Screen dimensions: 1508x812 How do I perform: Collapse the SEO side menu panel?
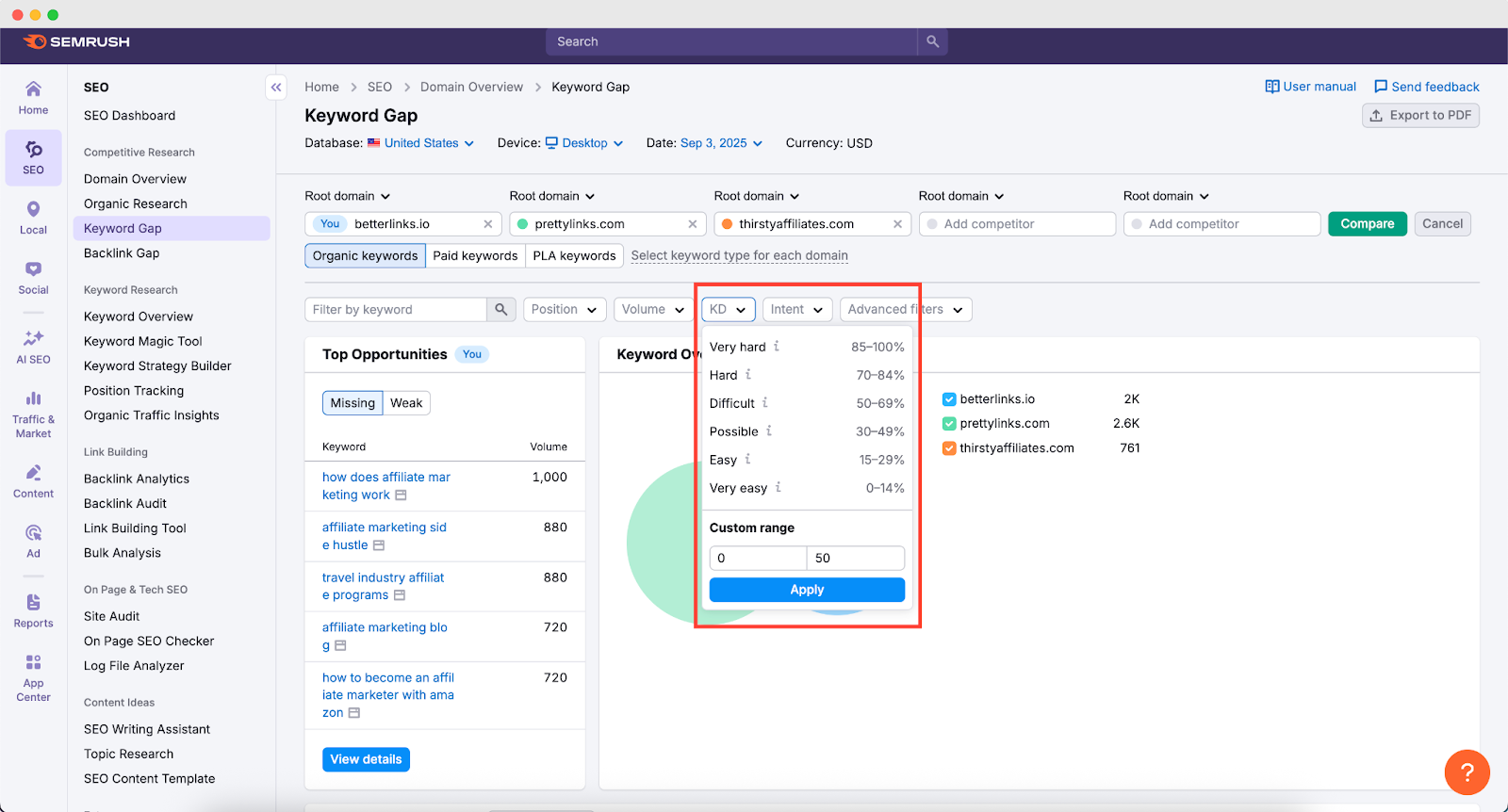pos(276,87)
